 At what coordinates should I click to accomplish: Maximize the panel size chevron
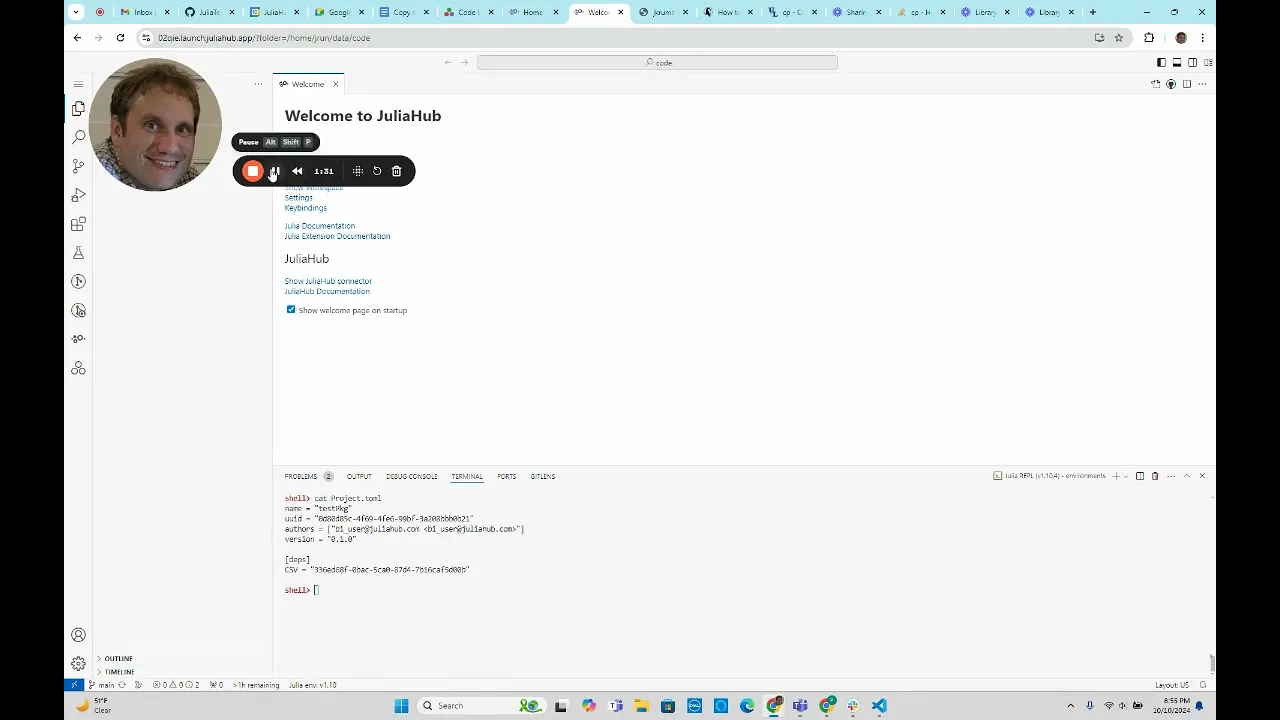(1187, 476)
